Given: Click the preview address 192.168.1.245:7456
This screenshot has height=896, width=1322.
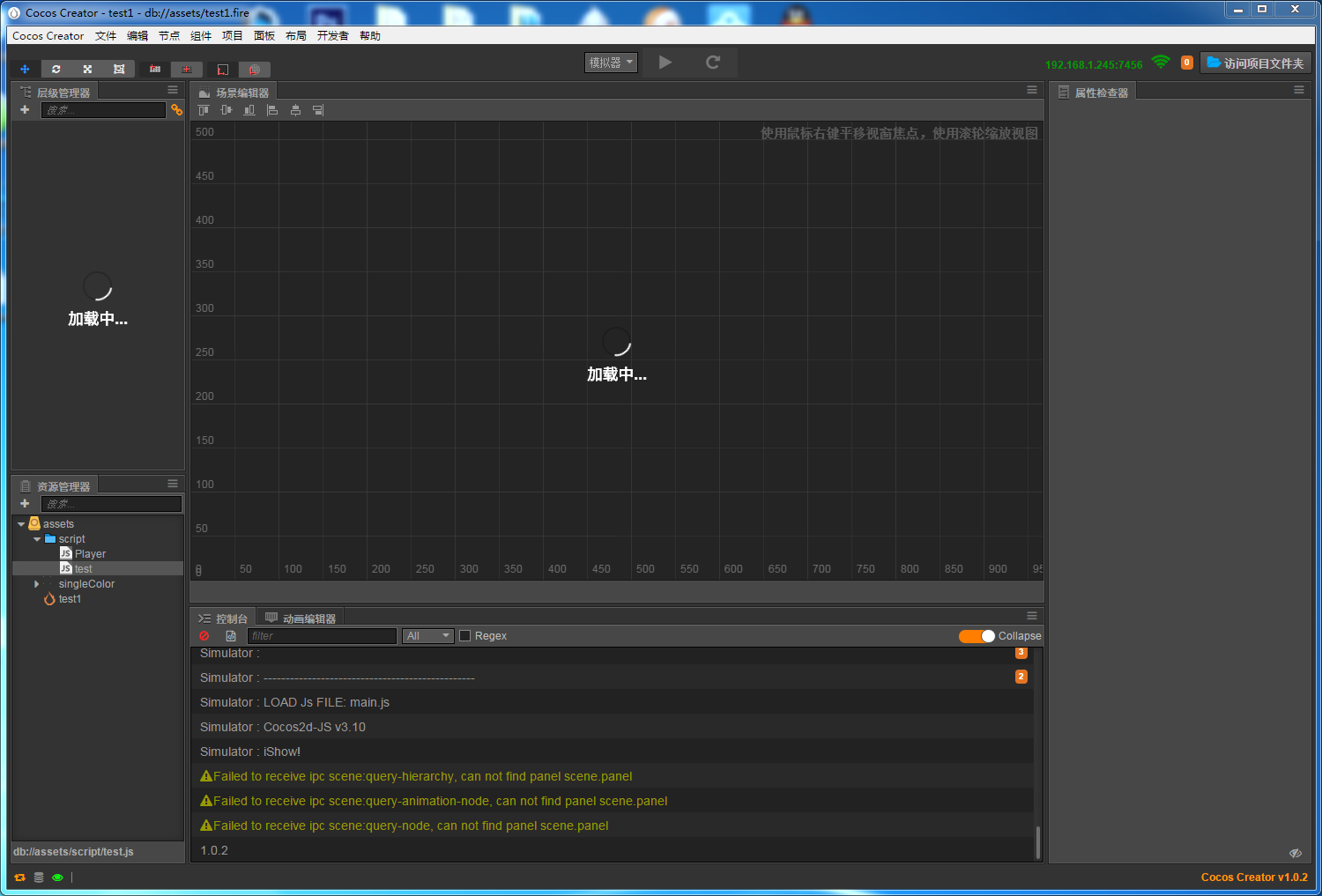Looking at the screenshot, I should [x=1094, y=64].
